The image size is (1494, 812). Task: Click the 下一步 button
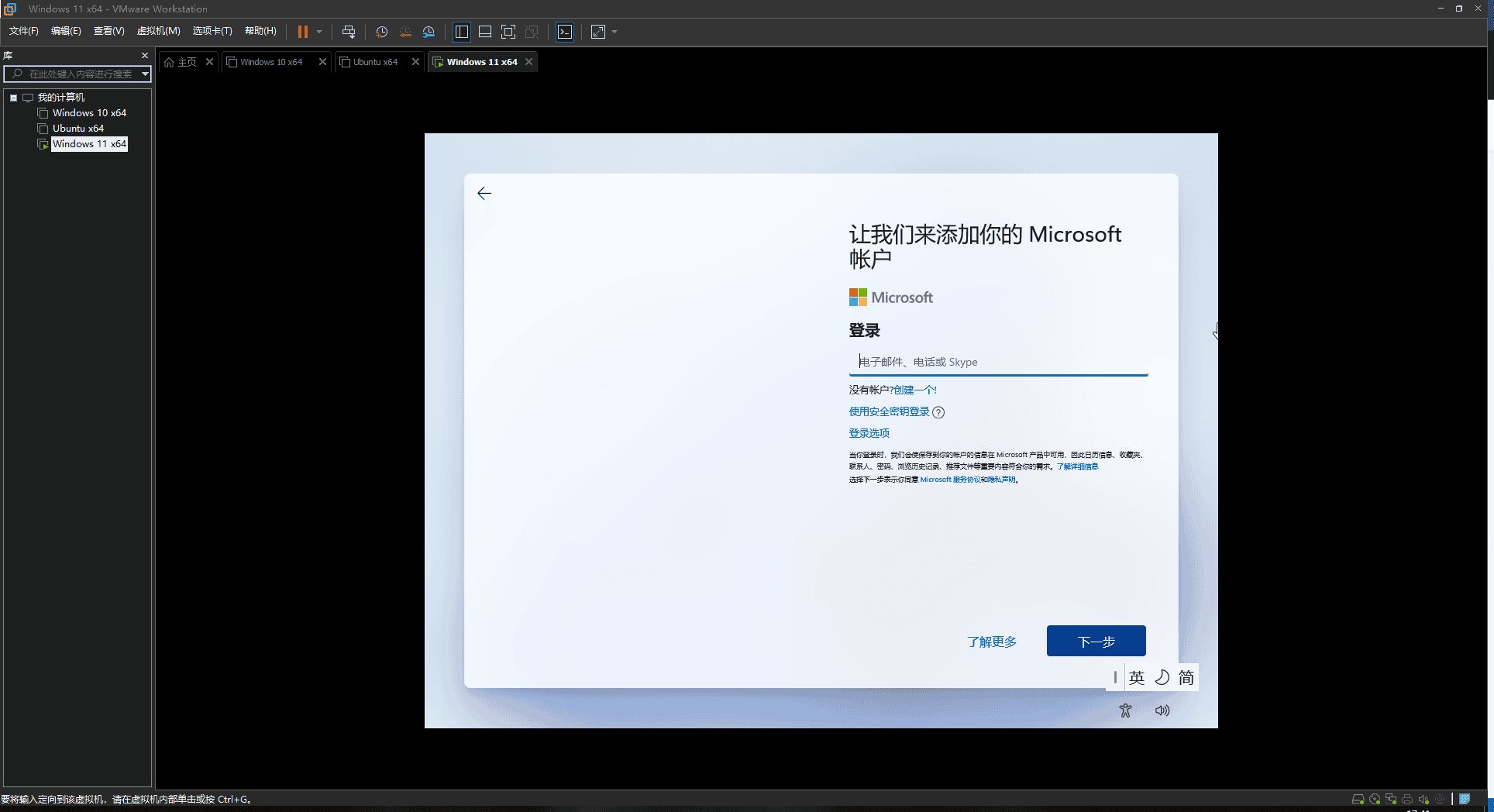coord(1096,641)
